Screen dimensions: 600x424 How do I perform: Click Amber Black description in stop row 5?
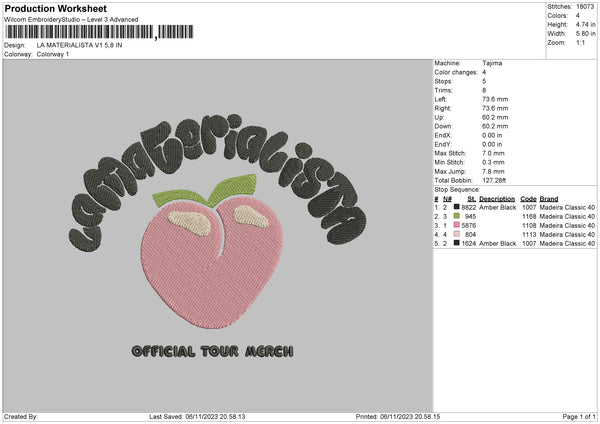497,243
